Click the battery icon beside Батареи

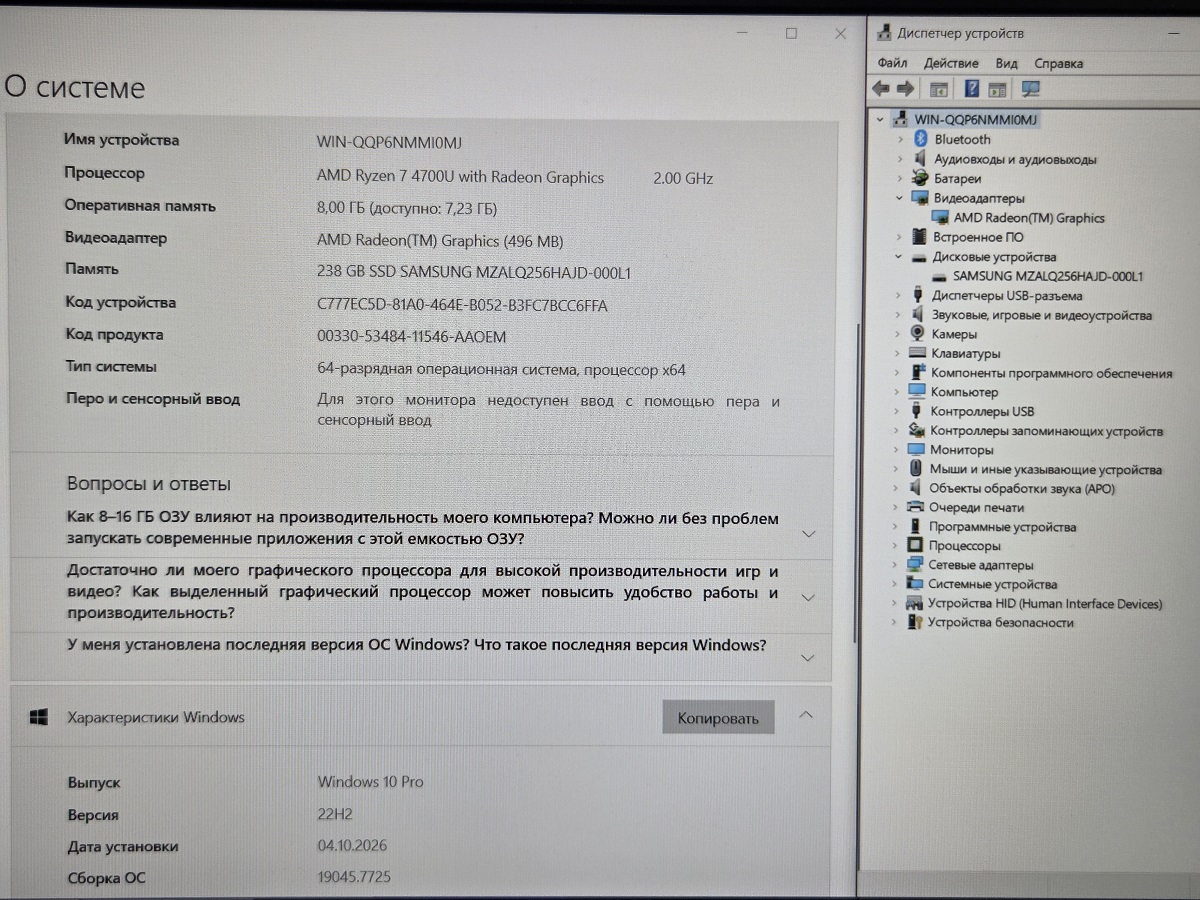920,178
